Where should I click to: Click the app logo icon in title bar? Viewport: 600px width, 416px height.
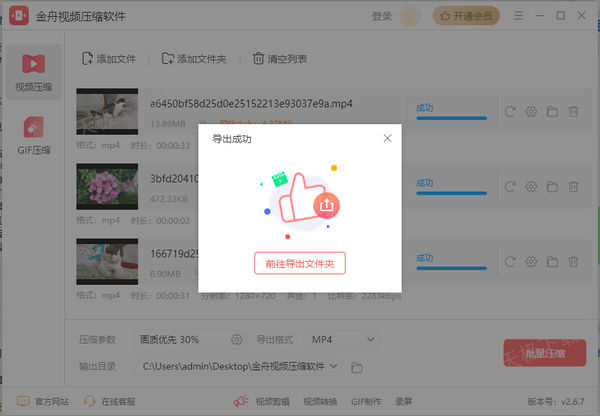point(19,16)
